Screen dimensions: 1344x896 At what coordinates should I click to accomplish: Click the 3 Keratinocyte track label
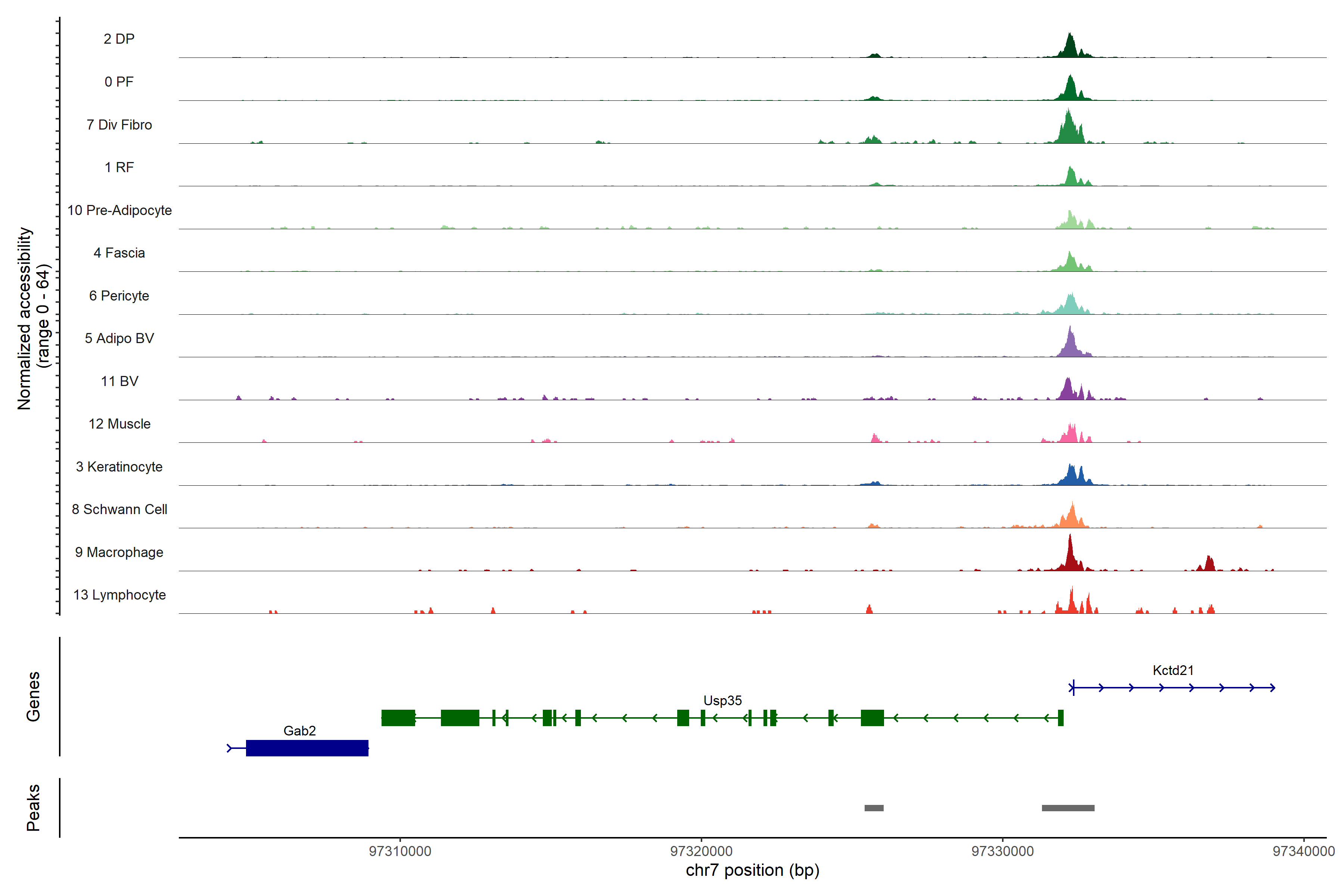tap(119, 467)
